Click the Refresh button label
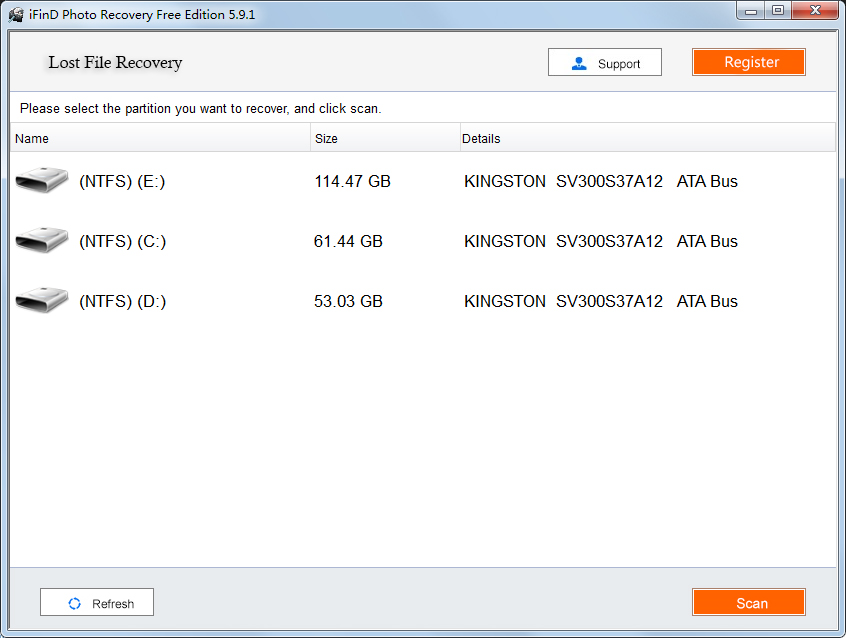Screen dimensions: 846x638 [112, 603]
